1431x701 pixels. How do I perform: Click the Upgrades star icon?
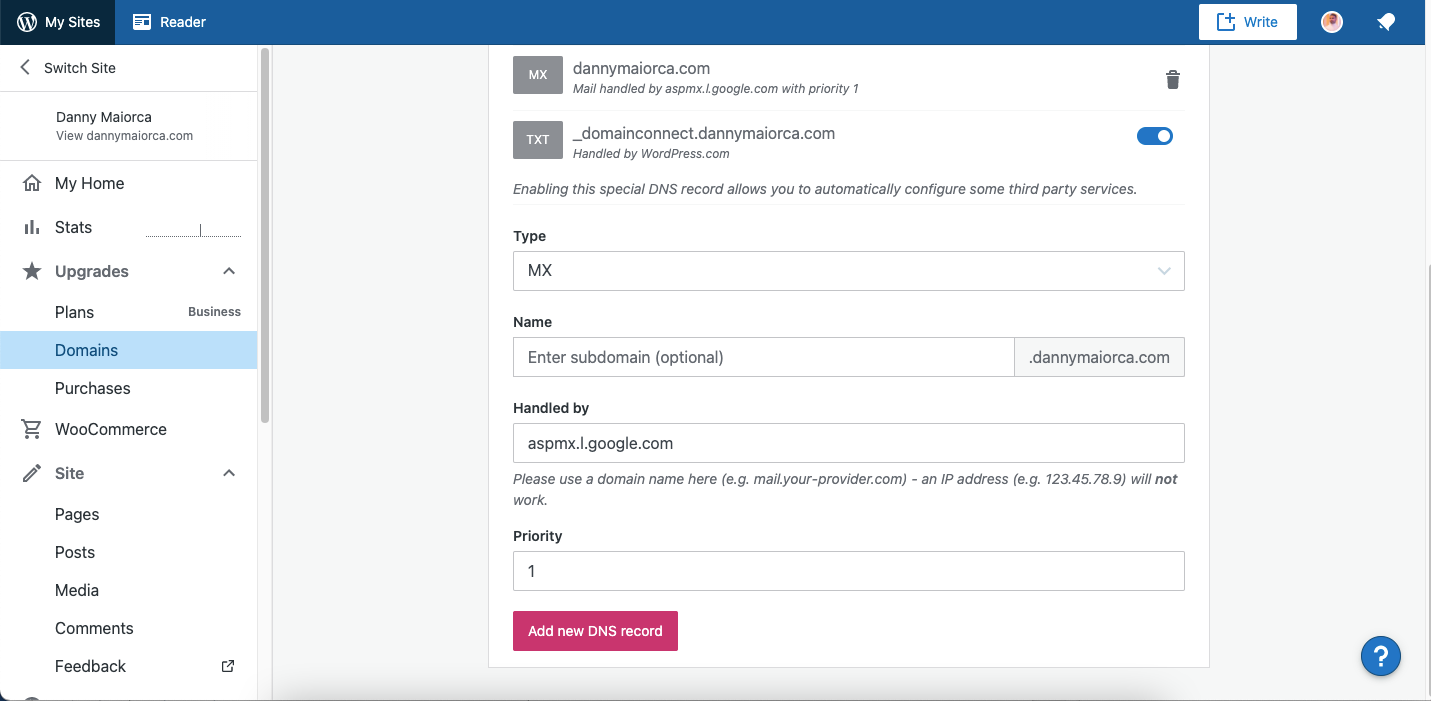(x=32, y=271)
